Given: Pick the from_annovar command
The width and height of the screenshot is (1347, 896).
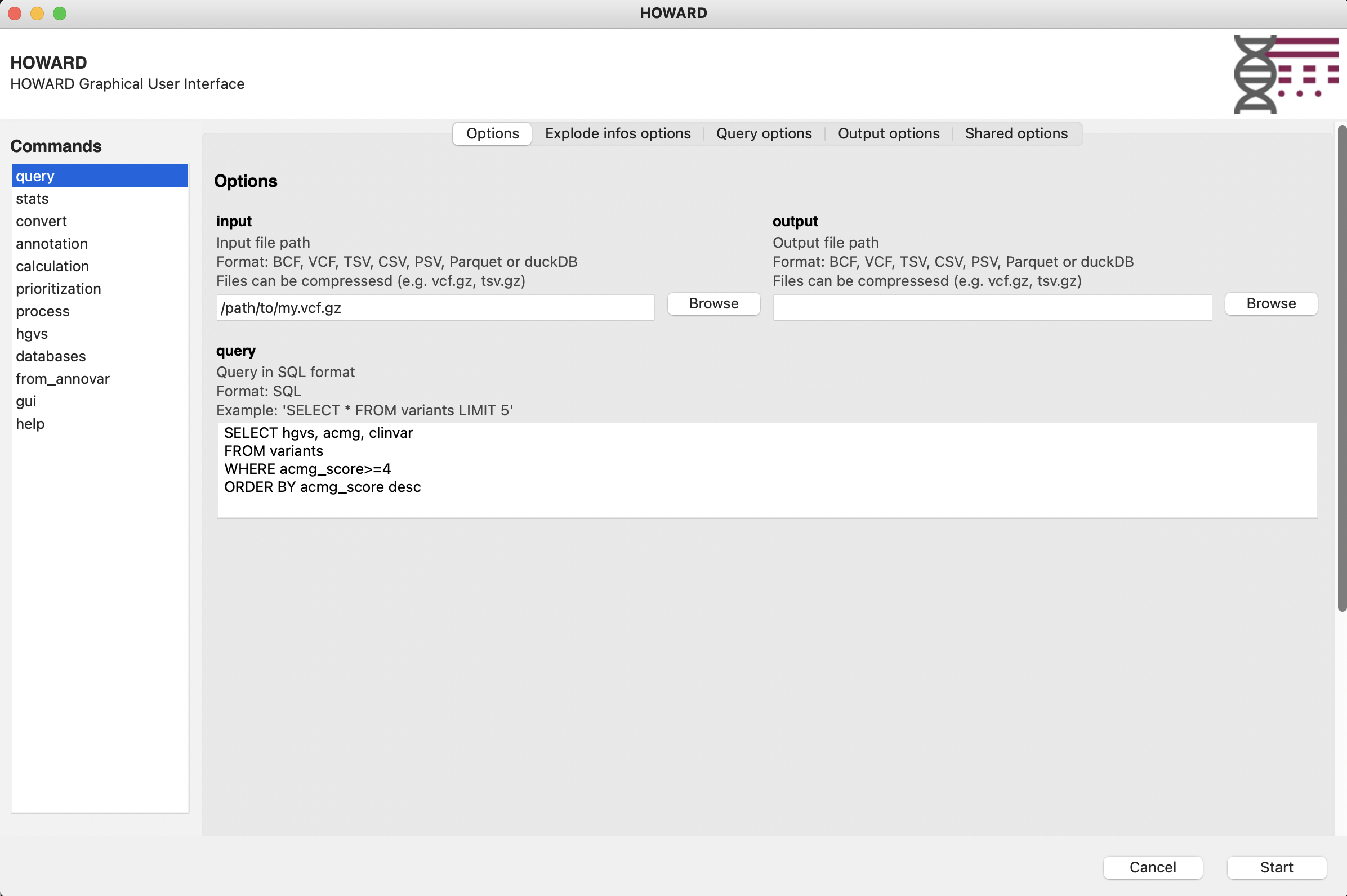Looking at the screenshot, I should 63,379.
